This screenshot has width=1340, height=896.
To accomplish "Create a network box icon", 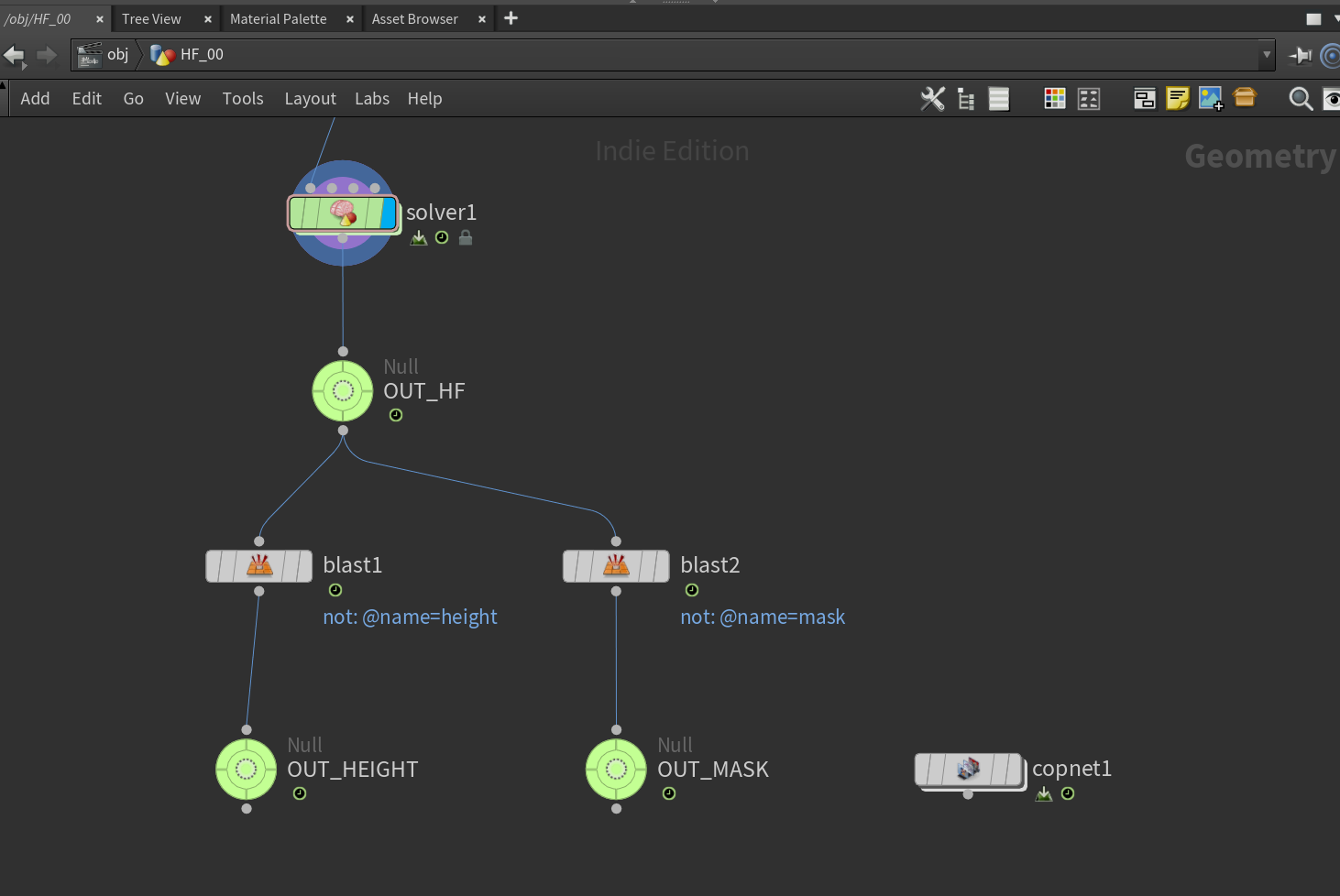I will coord(1145,99).
